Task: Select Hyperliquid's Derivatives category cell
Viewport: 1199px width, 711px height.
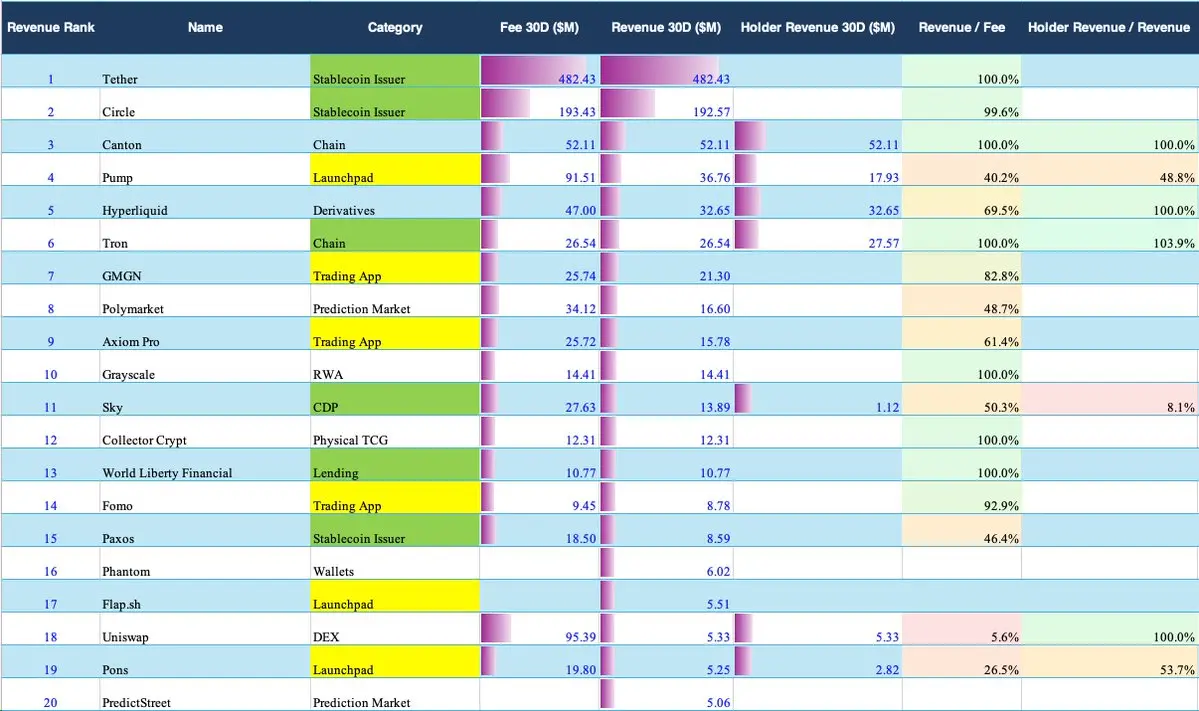Action: (395, 203)
